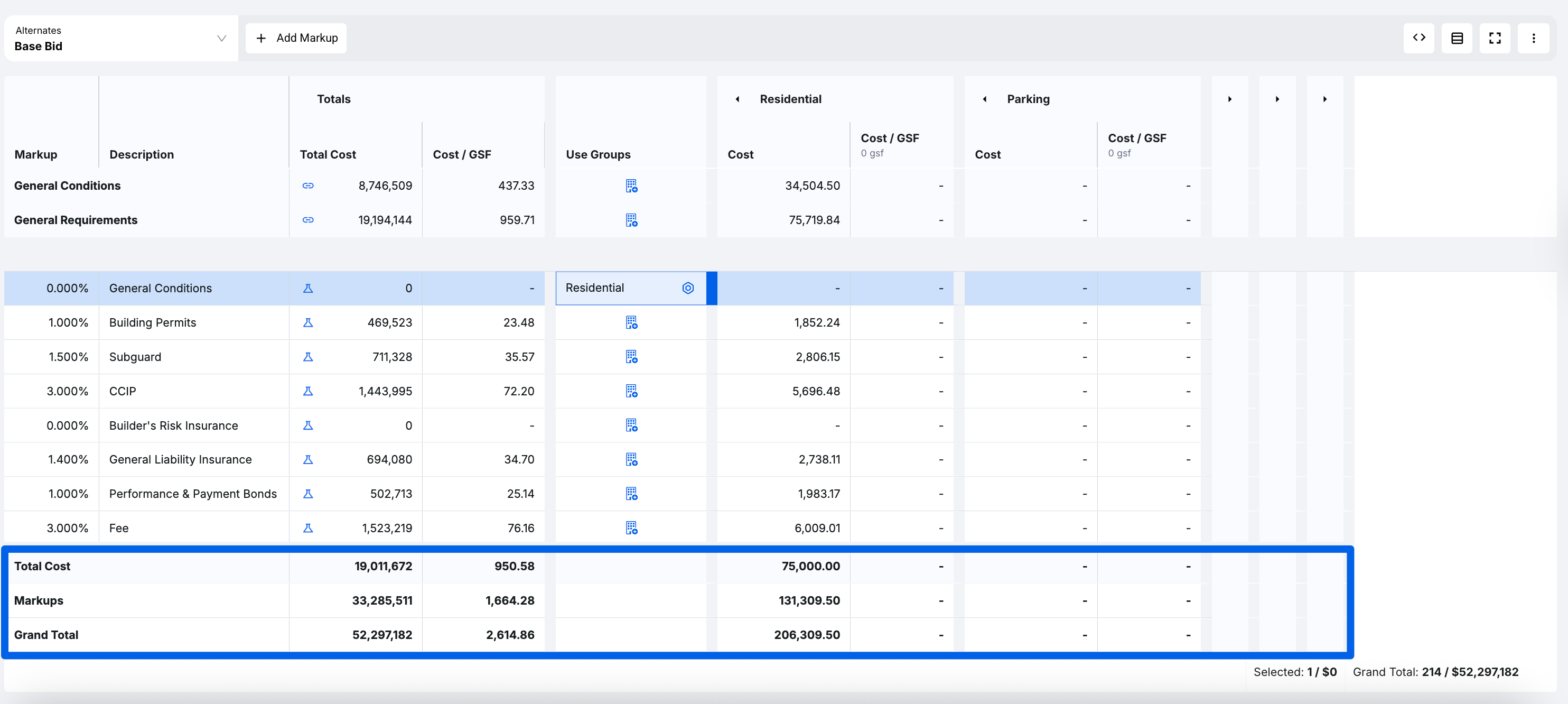Click the Add Markup button
This screenshot has width=1568, height=704.
coord(296,38)
